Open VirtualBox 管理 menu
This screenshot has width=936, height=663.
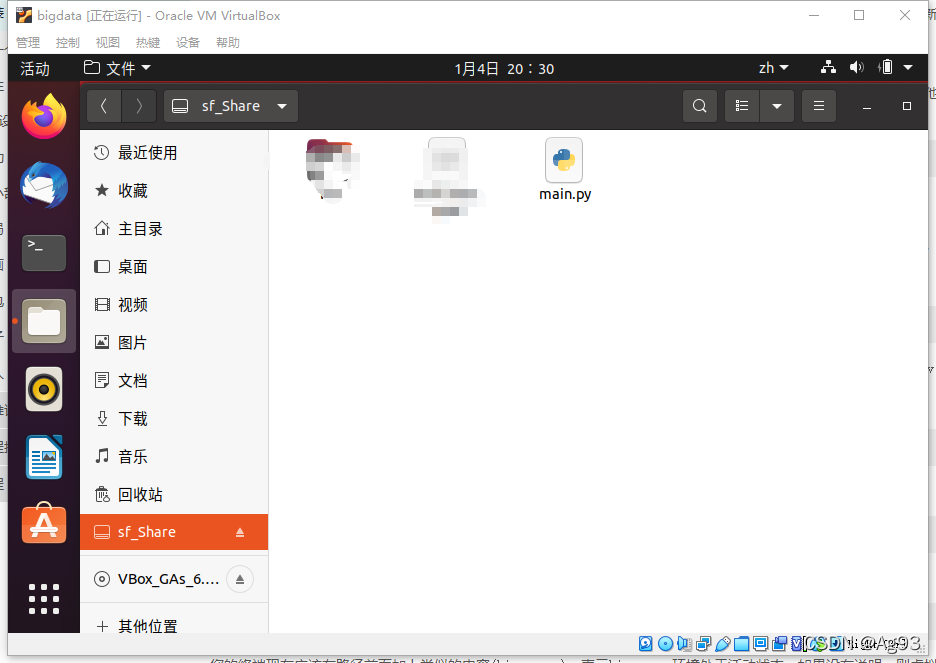coord(27,42)
